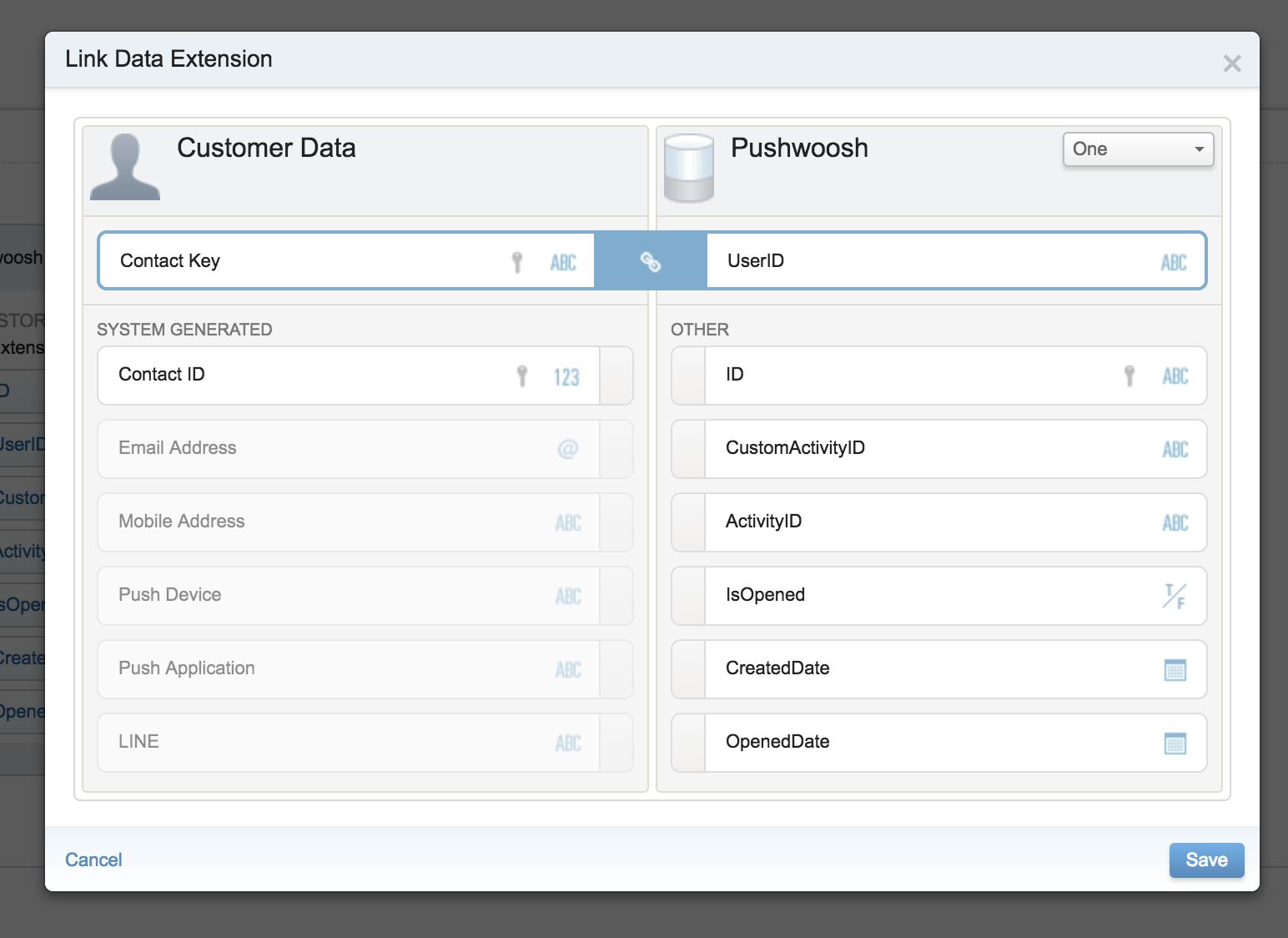Click the ABC icon in Push Application row
Viewport: 1288px width, 938px height.
(568, 670)
